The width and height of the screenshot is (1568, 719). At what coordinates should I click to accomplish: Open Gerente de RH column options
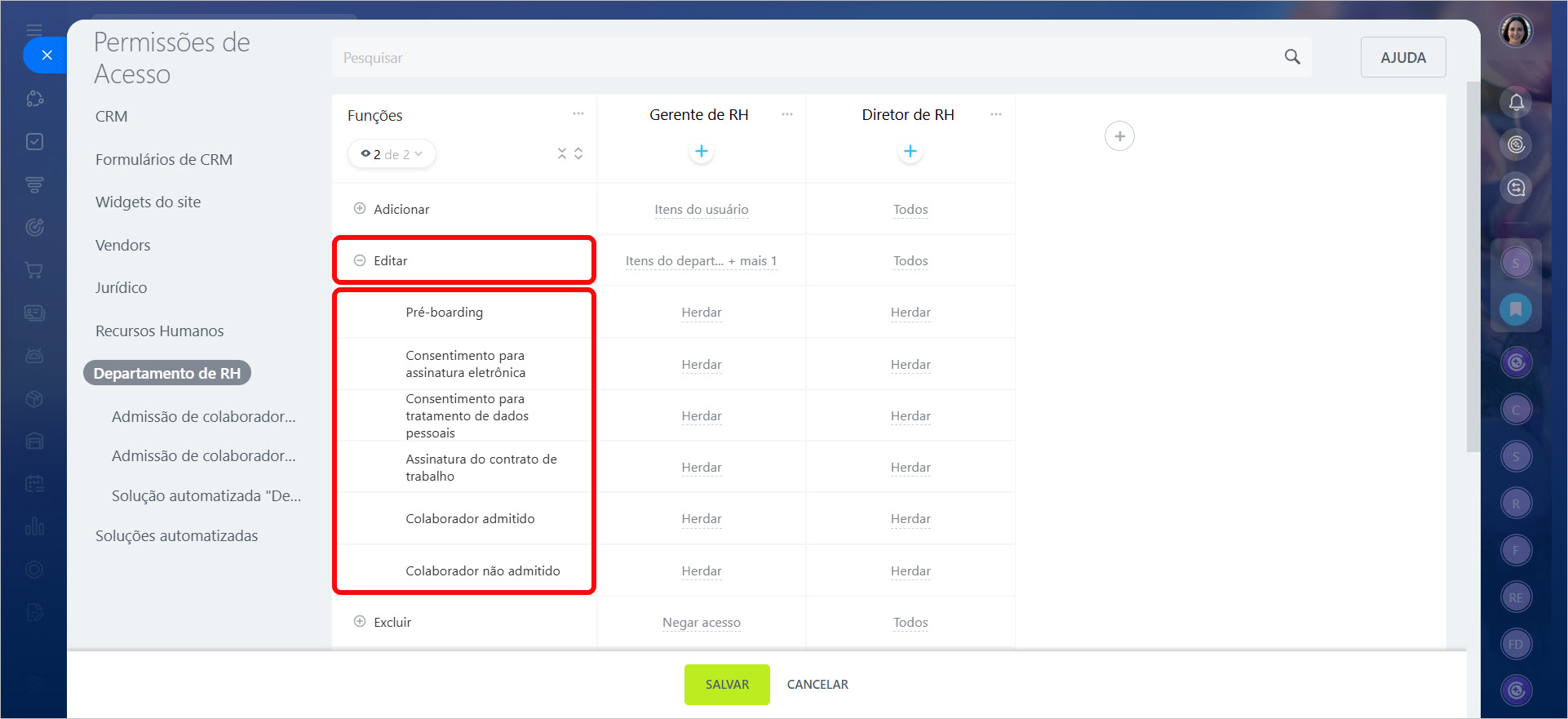pos(787,114)
